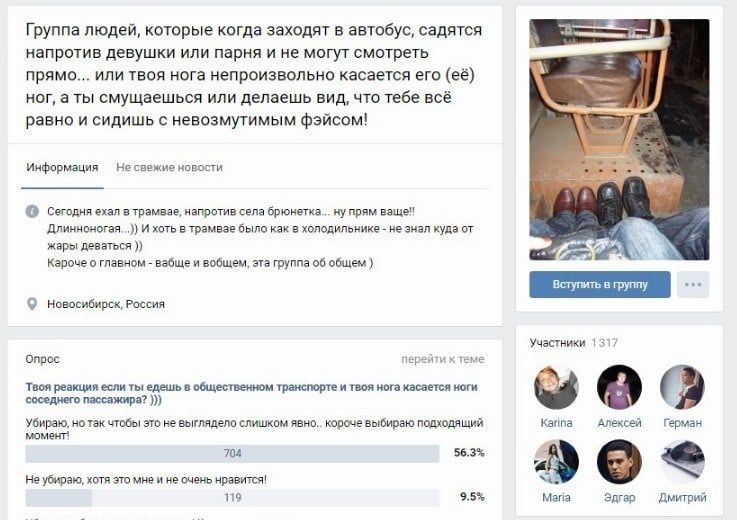Open the poll question title link

coord(251,393)
